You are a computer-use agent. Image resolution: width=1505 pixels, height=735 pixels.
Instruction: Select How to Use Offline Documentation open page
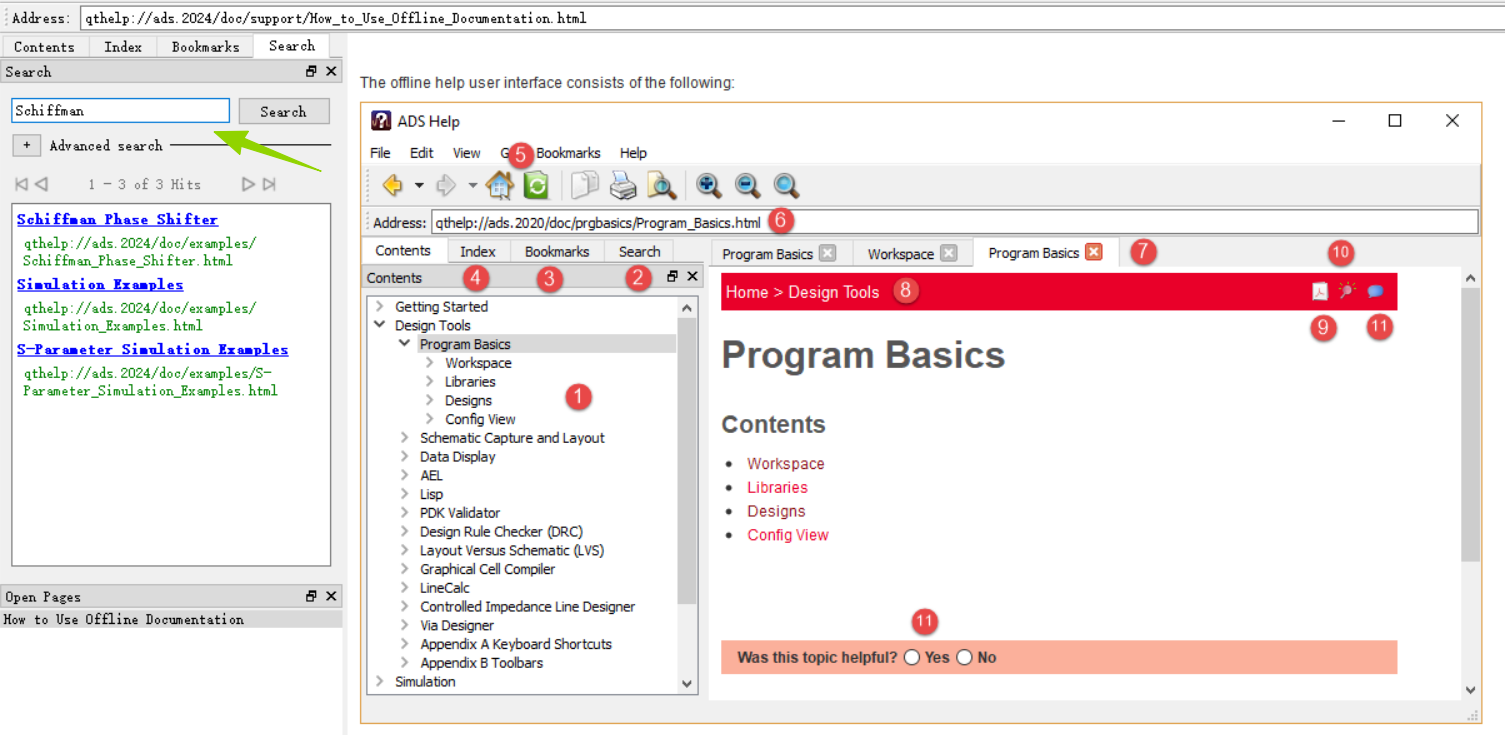pyautogui.click(x=171, y=619)
